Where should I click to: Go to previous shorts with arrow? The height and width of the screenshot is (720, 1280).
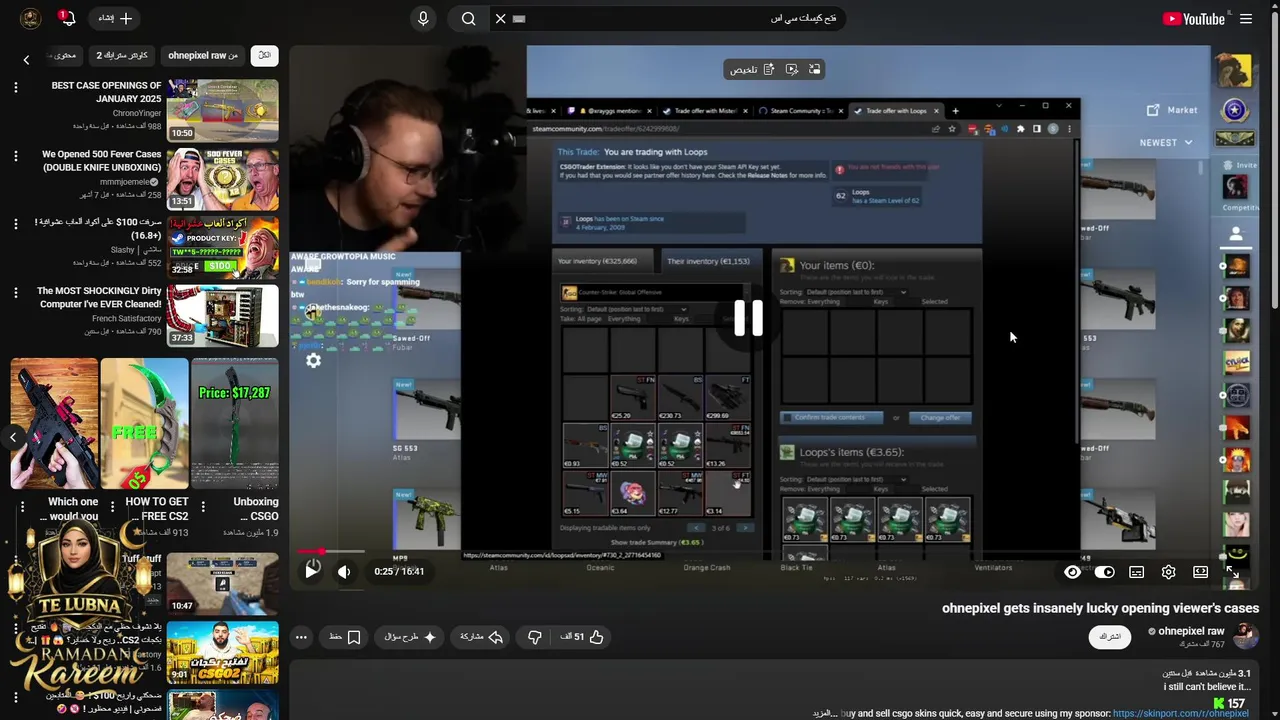(13, 437)
